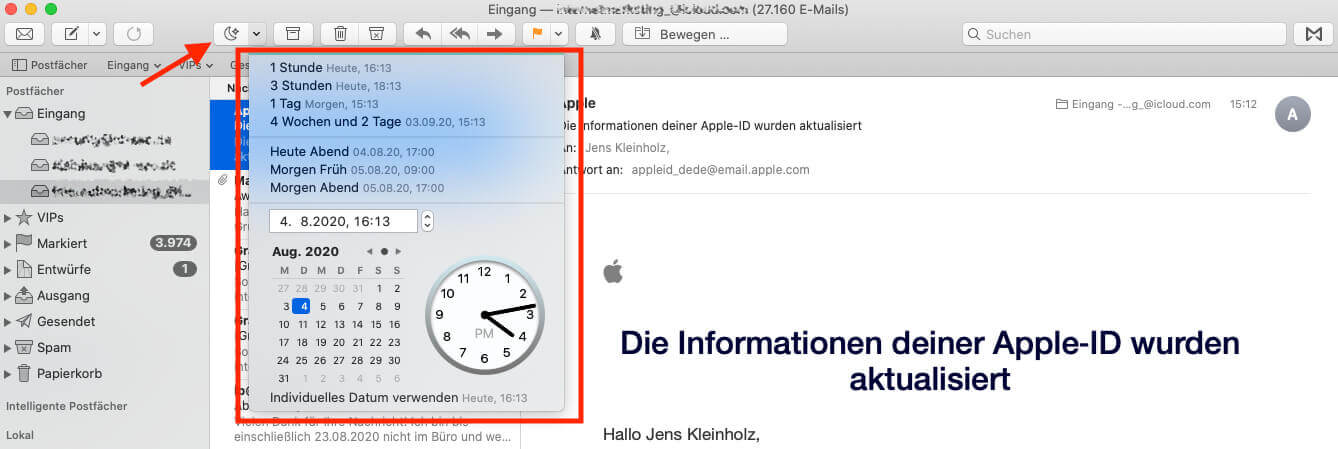Go to previous month in the calendar
The width and height of the screenshot is (1338, 449).
click(369, 251)
